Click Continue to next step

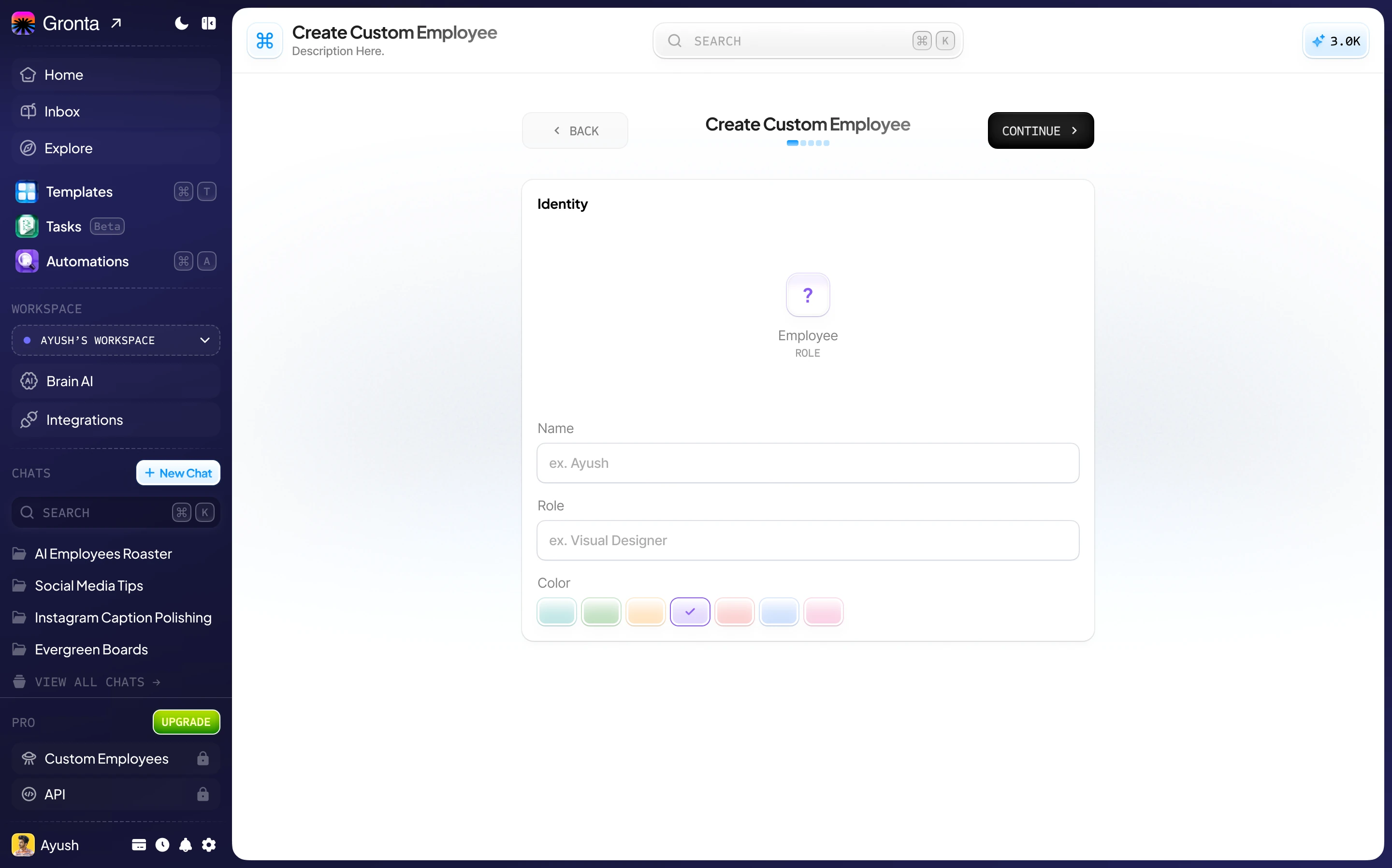click(x=1041, y=131)
